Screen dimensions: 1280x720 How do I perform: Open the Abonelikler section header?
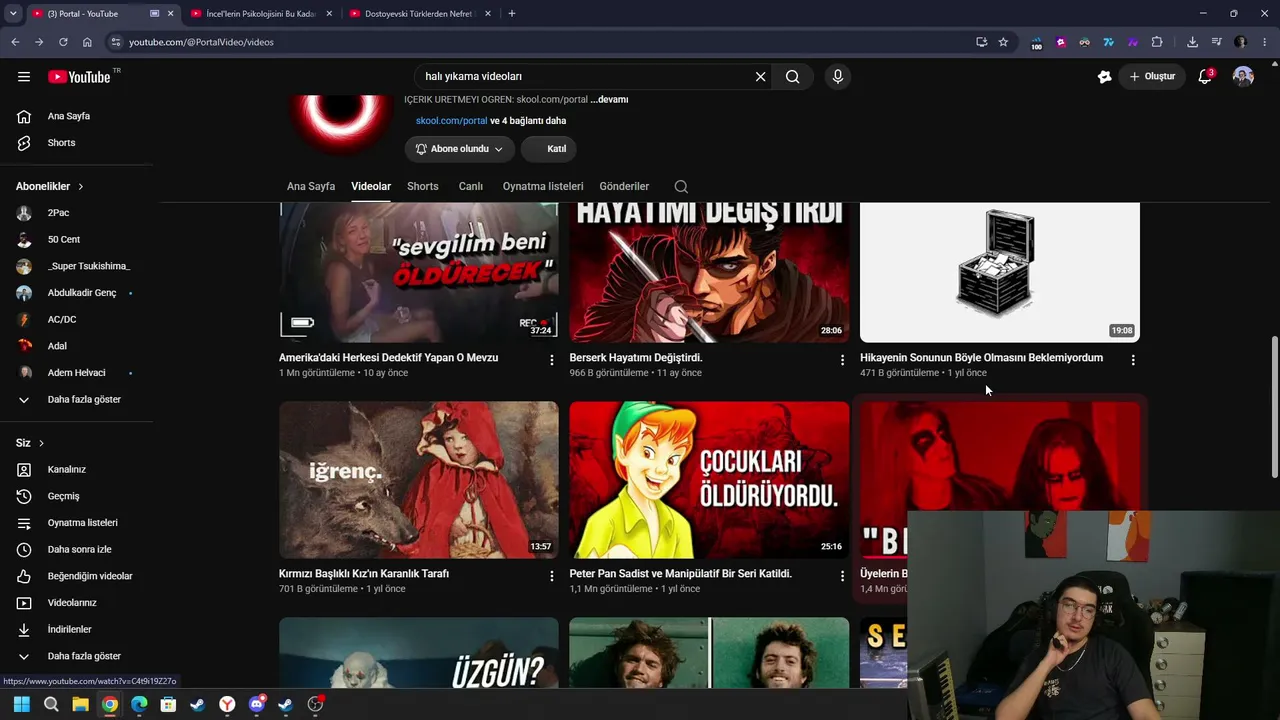point(50,186)
